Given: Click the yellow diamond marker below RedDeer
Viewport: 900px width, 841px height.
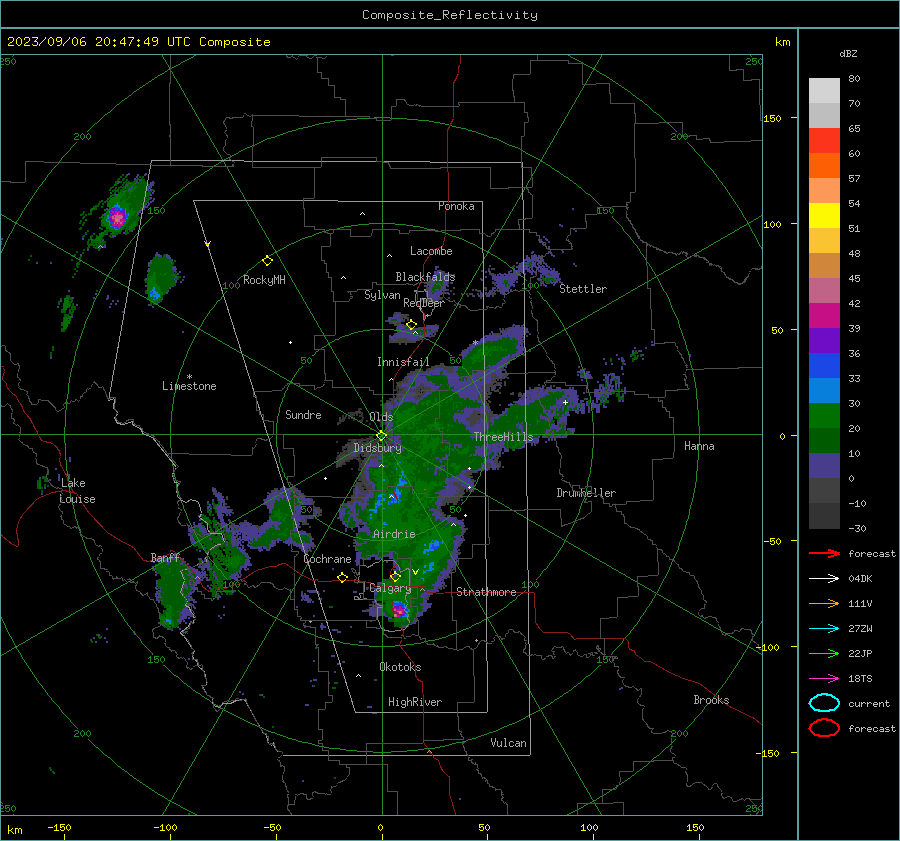Looking at the screenshot, I should (411, 325).
